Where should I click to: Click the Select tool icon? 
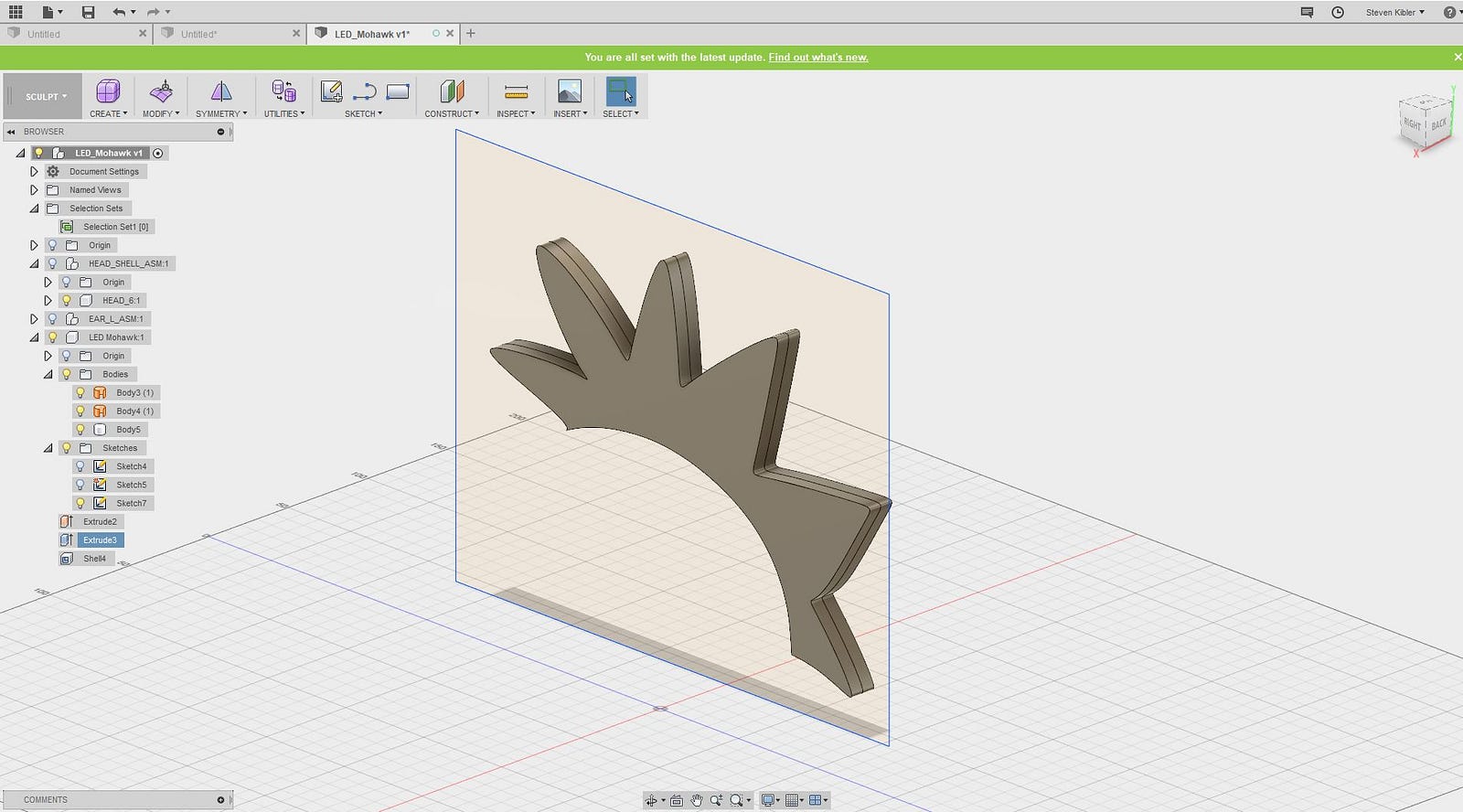click(x=621, y=91)
